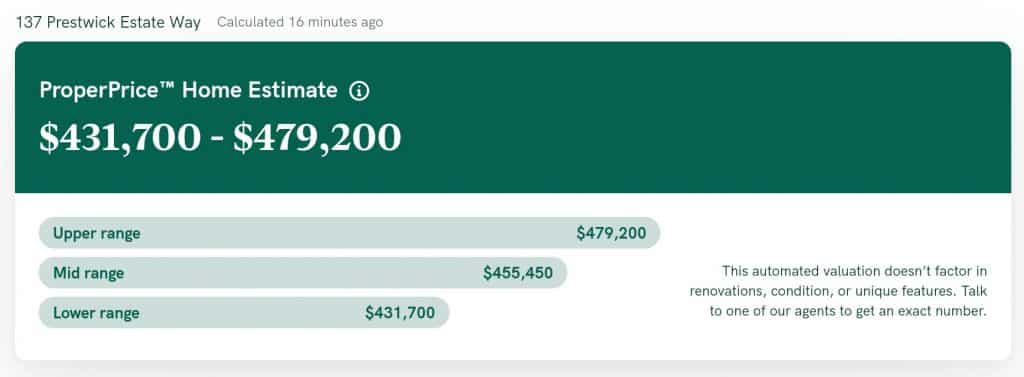Screen dimensions: 1024x377
Task: Select the 137 Prestwick Estate Way address
Action: tap(108, 22)
